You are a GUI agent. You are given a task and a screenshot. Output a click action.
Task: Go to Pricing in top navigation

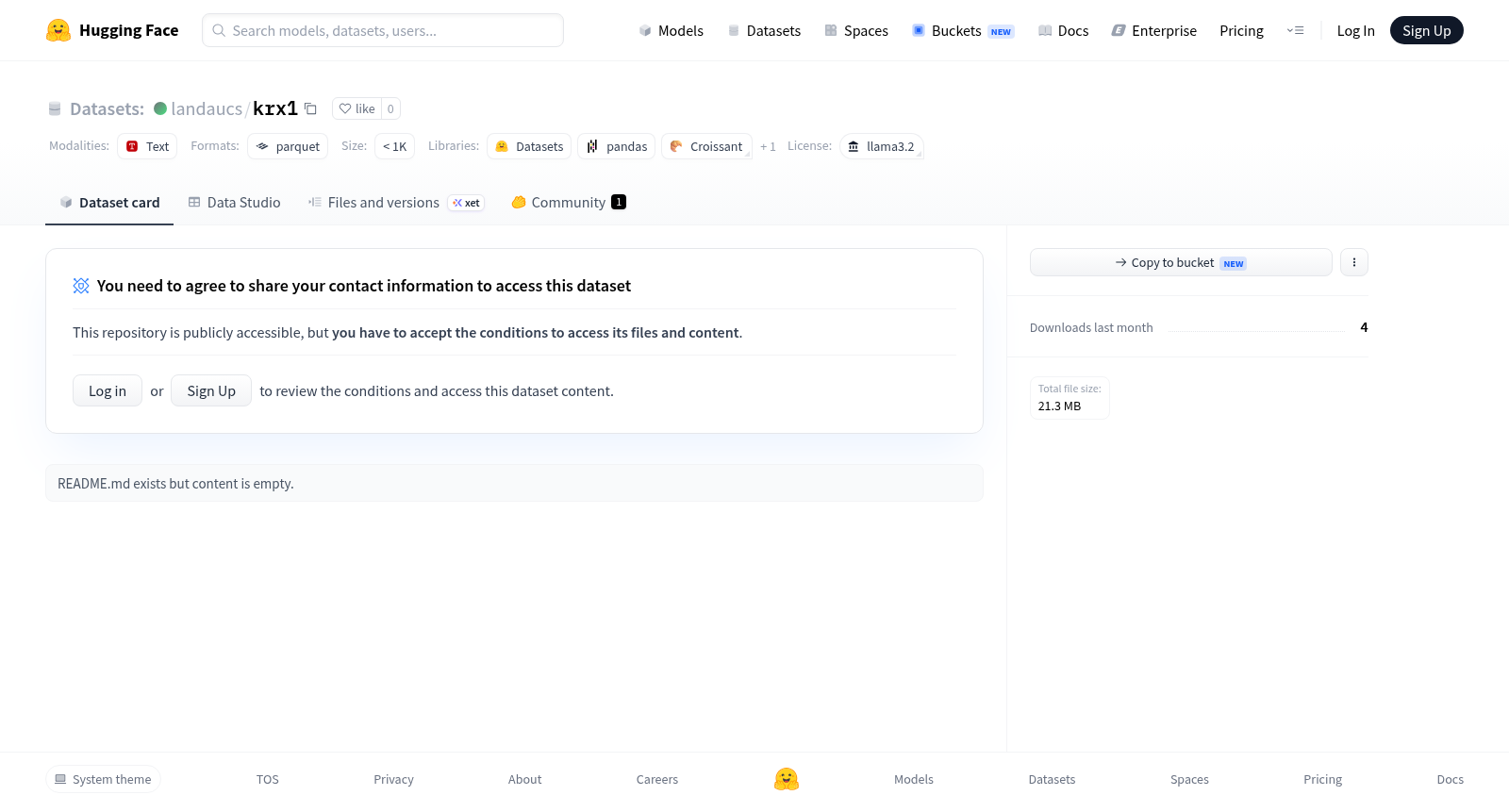click(x=1241, y=30)
